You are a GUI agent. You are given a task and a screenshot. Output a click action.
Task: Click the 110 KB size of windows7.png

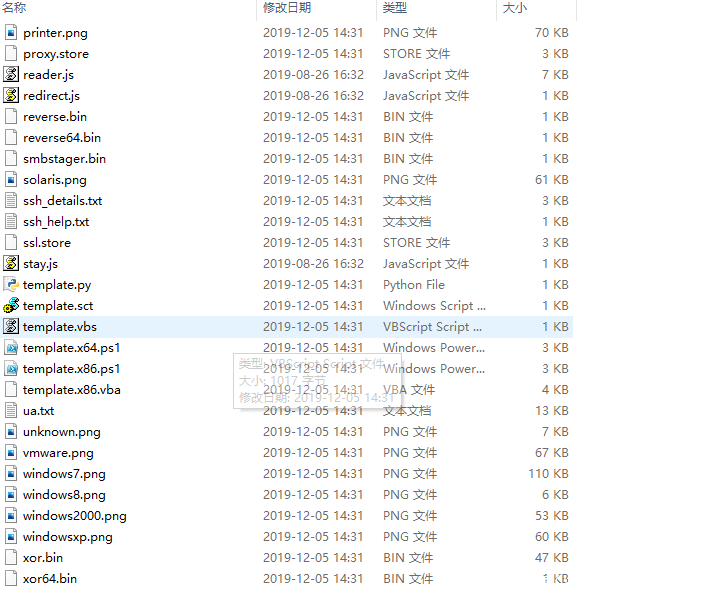[548, 474]
